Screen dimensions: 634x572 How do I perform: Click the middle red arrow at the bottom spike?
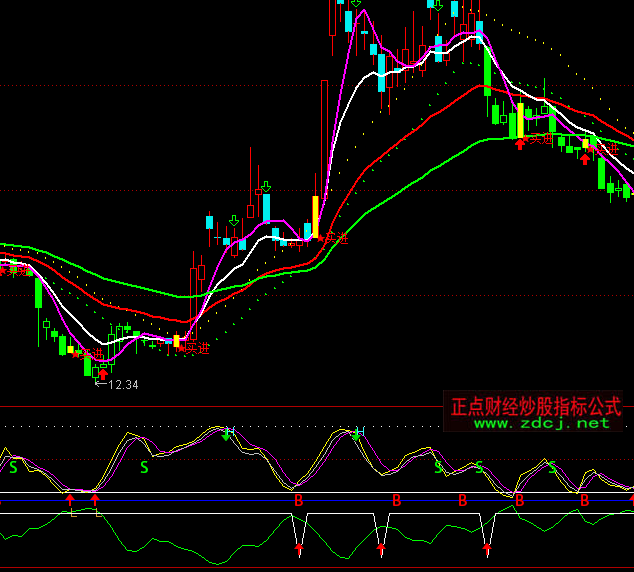point(381,547)
